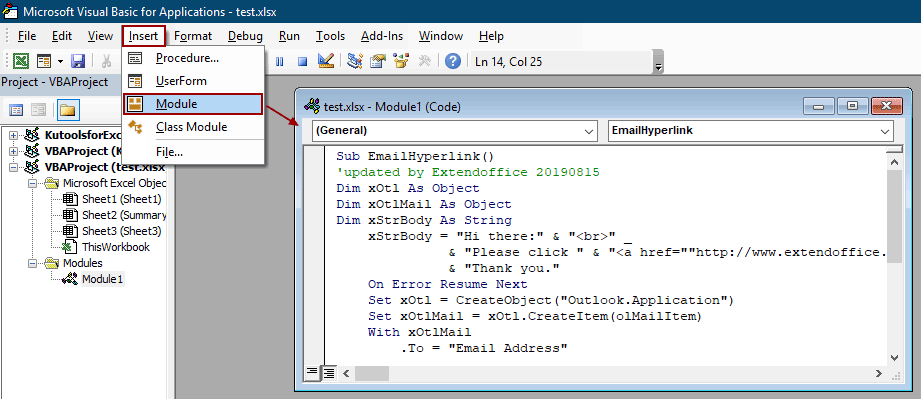Click code window horizontal scroll right arrow
This screenshot has width=921, height=399.
pos(879,373)
